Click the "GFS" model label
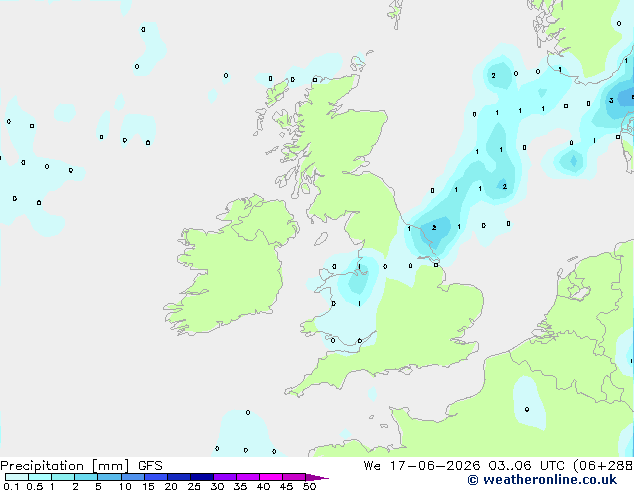Screen dimensions: 634x490 pyautogui.click(x=150, y=466)
